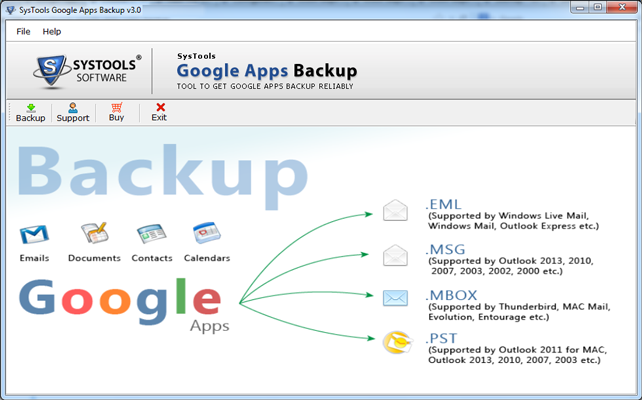Screen dimensions: 642x400
Task: Click 'TOOL TO GET GOOGLE APPS BACKUP RELIABLY' tagline
Action: [265, 86]
